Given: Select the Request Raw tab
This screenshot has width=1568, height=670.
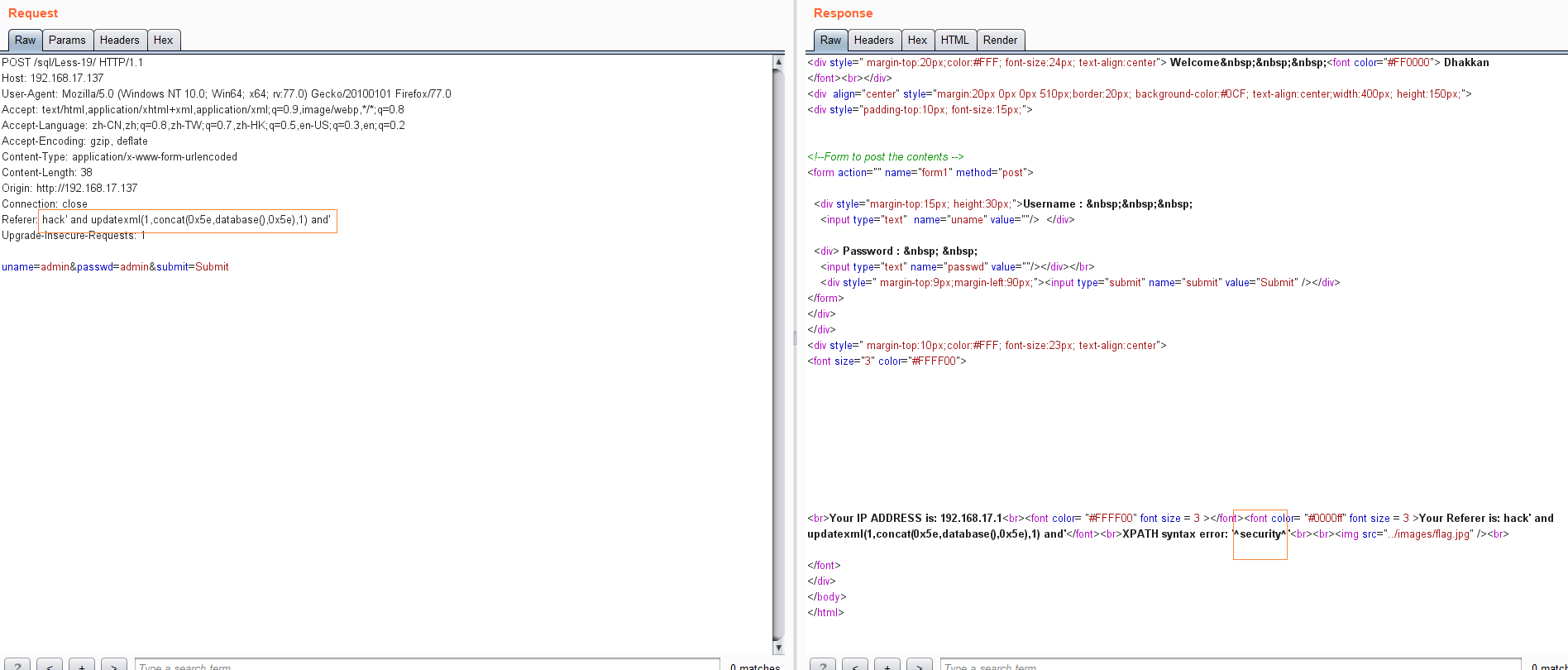Looking at the screenshot, I should pos(25,40).
